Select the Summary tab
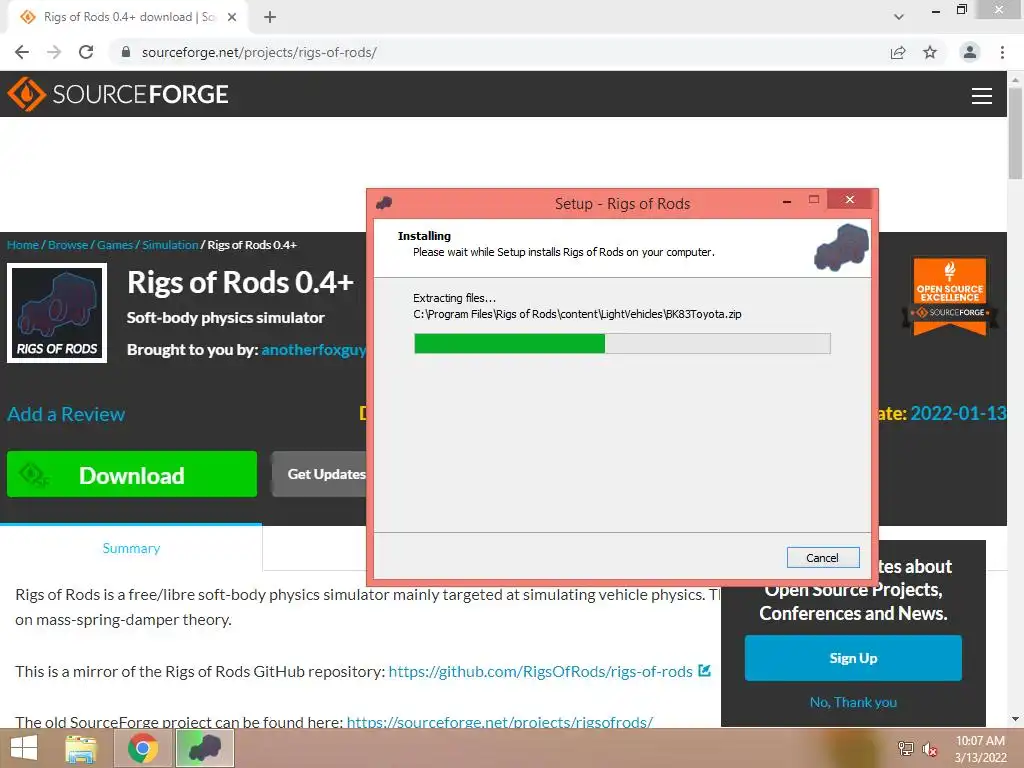Screen dimensions: 1024x768 click(x=131, y=548)
